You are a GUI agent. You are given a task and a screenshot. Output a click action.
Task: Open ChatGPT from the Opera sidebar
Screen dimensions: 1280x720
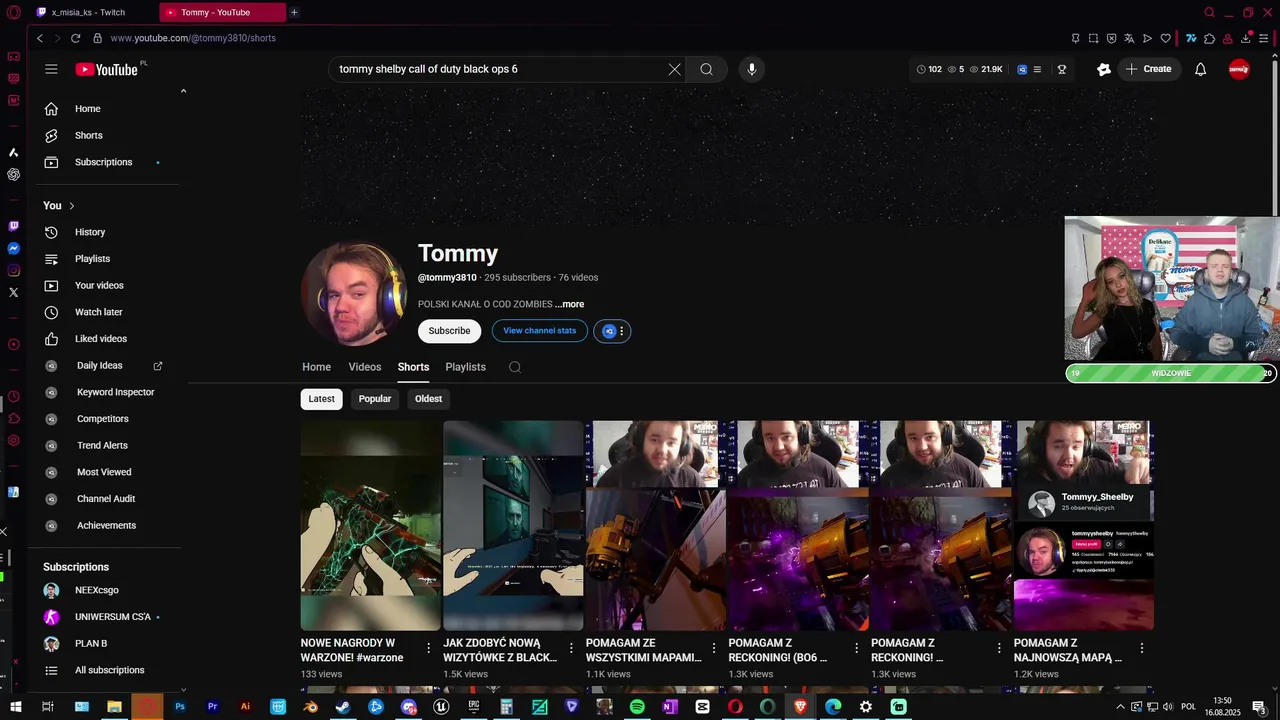[x=13, y=174]
